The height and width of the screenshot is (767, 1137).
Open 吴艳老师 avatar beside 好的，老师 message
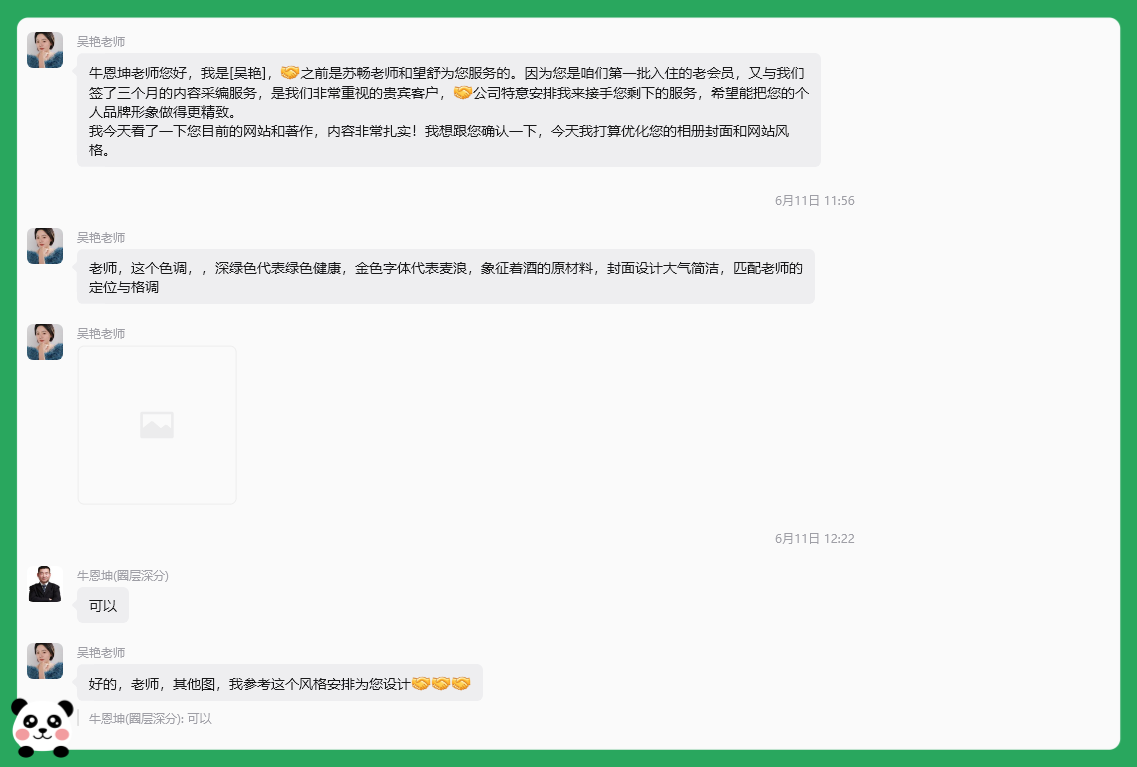45,660
